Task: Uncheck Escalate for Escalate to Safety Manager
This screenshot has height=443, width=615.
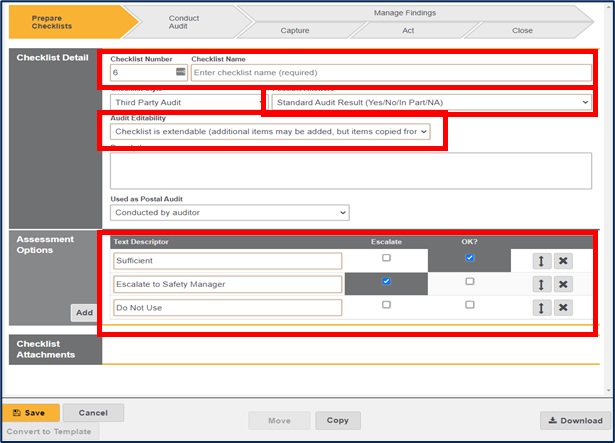Action: 386,282
